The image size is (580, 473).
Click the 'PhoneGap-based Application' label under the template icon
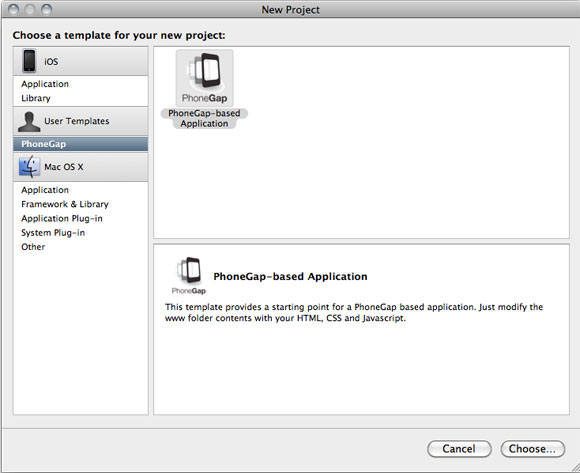click(204, 118)
